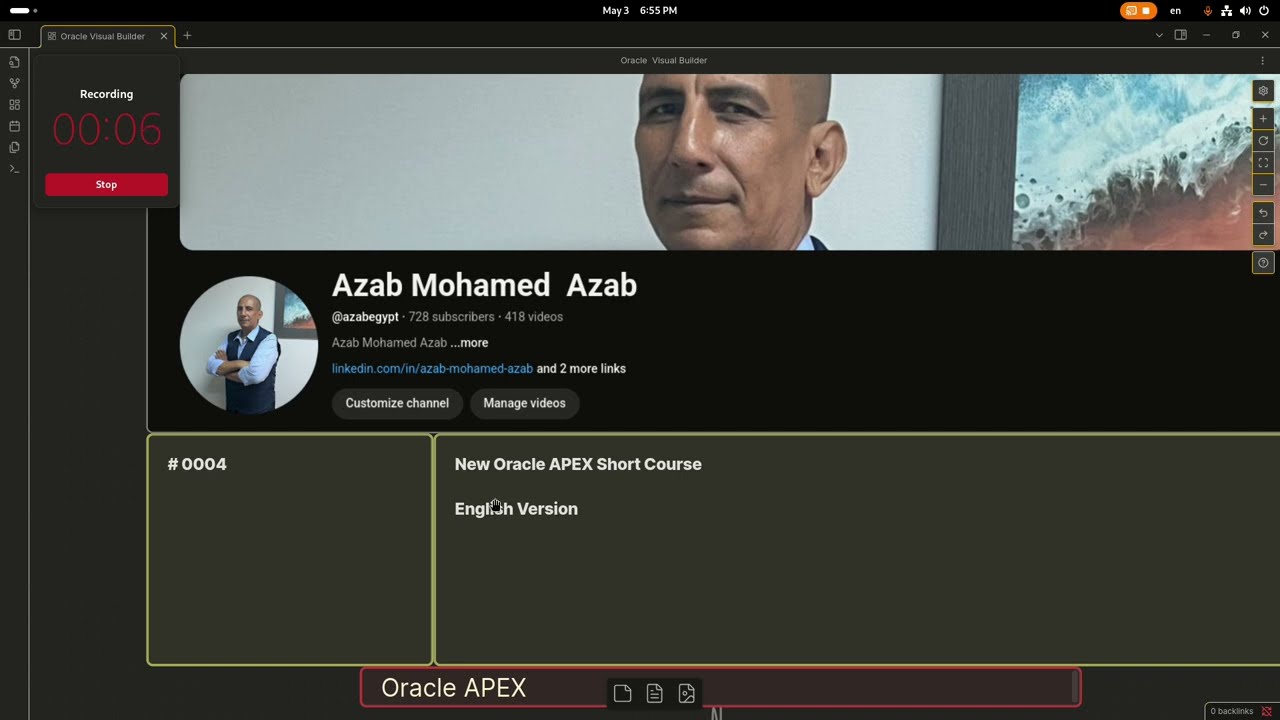
Task: Click the Azab Mohamed Azab channel name
Action: (x=484, y=285)
